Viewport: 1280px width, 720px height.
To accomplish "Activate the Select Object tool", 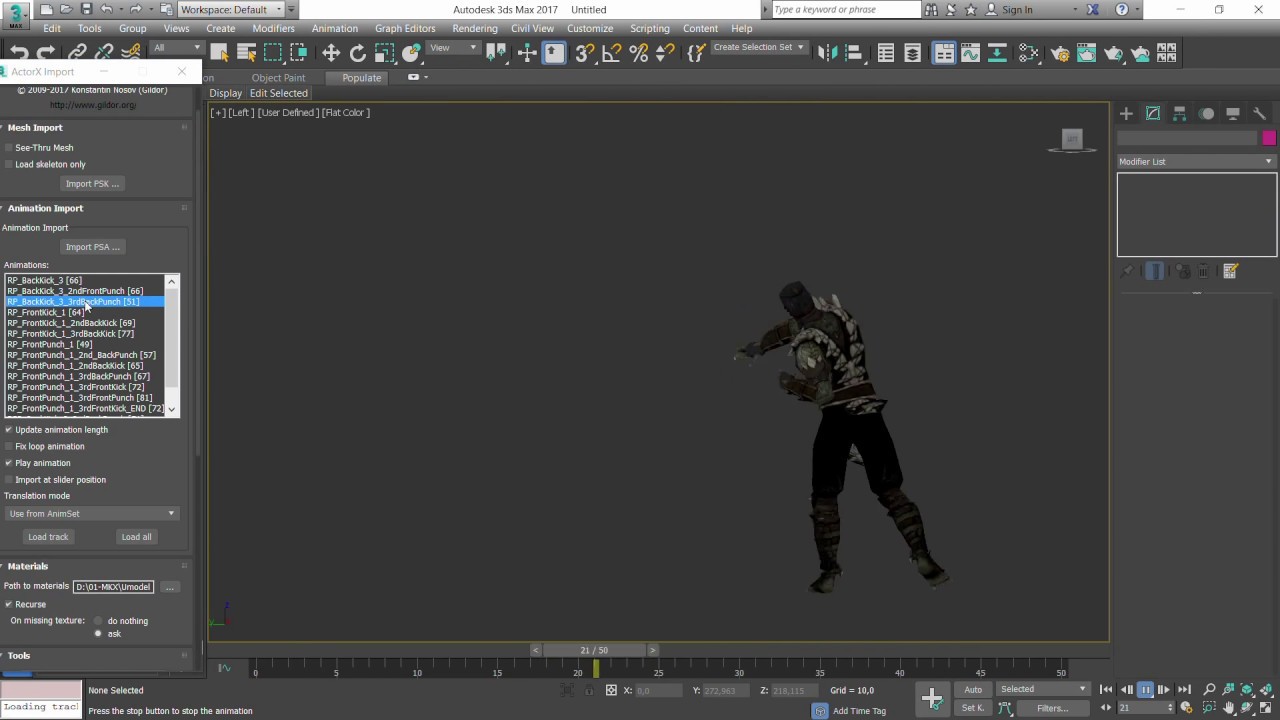I will coord(220,53).
